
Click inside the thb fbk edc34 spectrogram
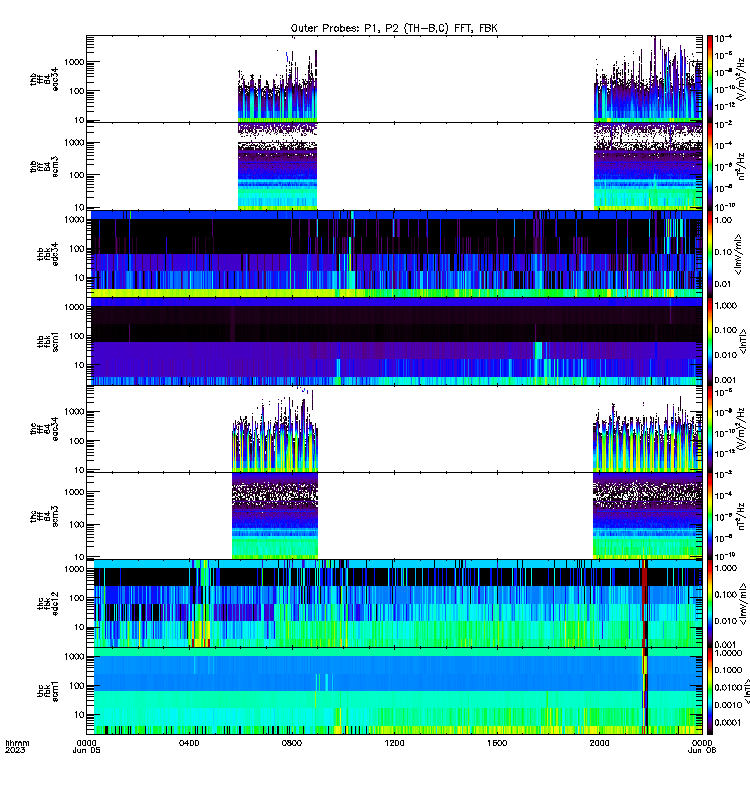point(396,254)
